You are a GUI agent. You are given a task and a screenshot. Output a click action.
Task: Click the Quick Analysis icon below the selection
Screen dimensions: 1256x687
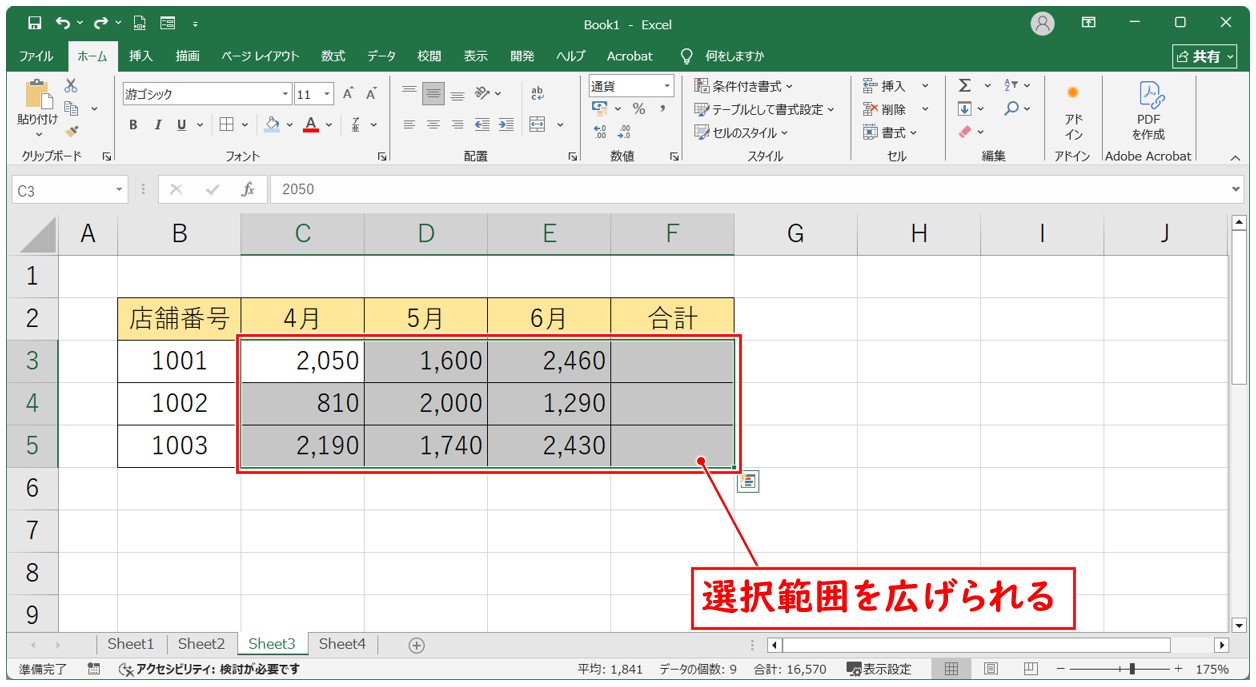coord(748,482)
